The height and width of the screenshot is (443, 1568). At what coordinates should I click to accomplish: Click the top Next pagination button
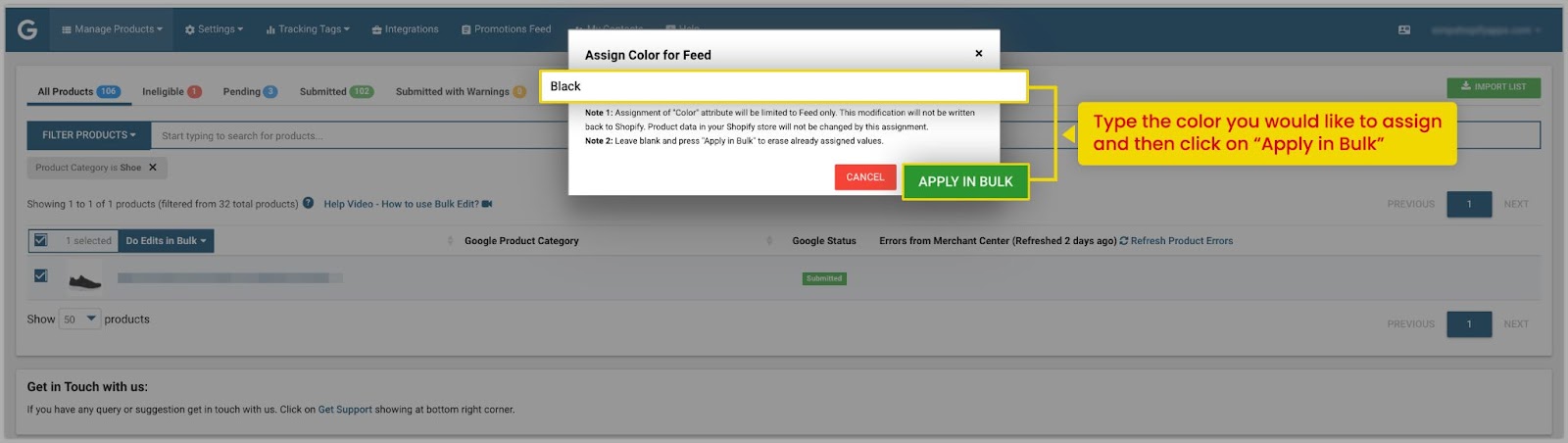coord(1516,204)
